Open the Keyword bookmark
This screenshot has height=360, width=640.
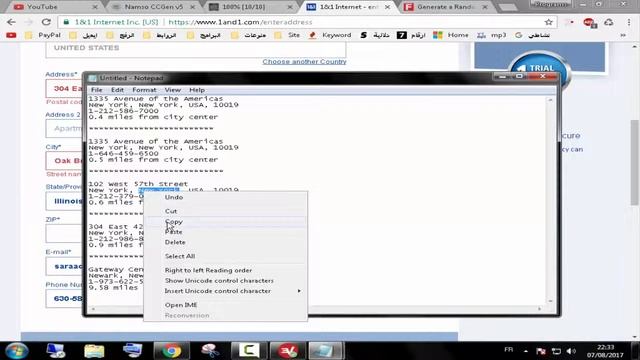point(330,36)
